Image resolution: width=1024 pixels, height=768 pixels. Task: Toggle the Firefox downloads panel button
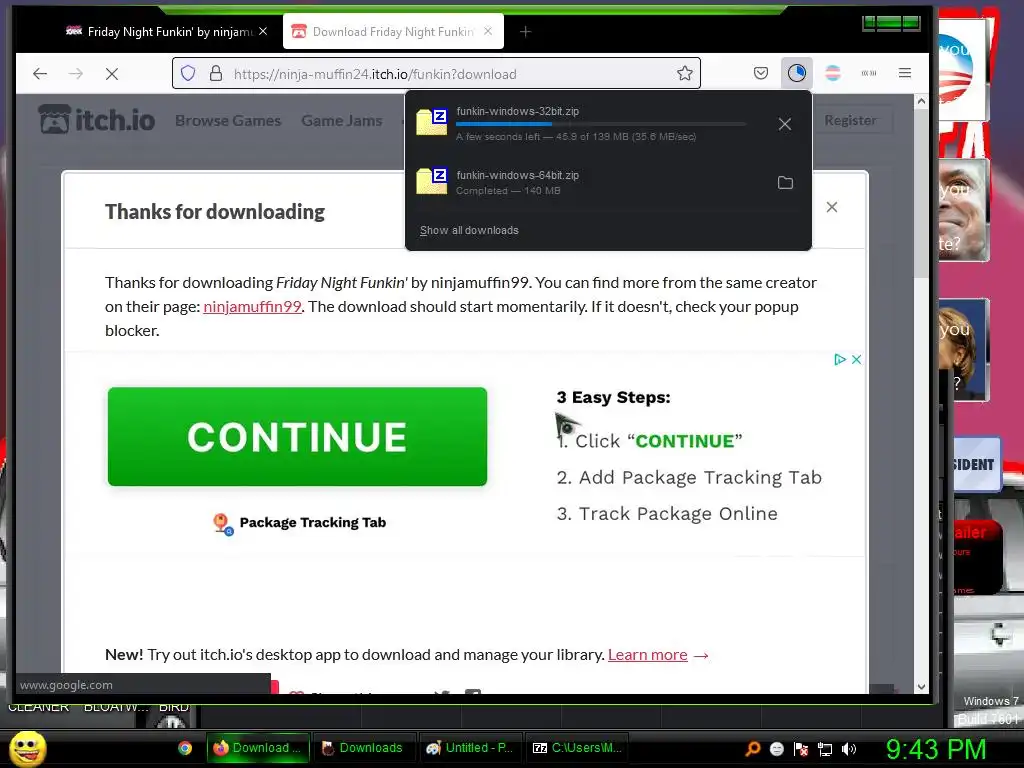pos(797,73)
